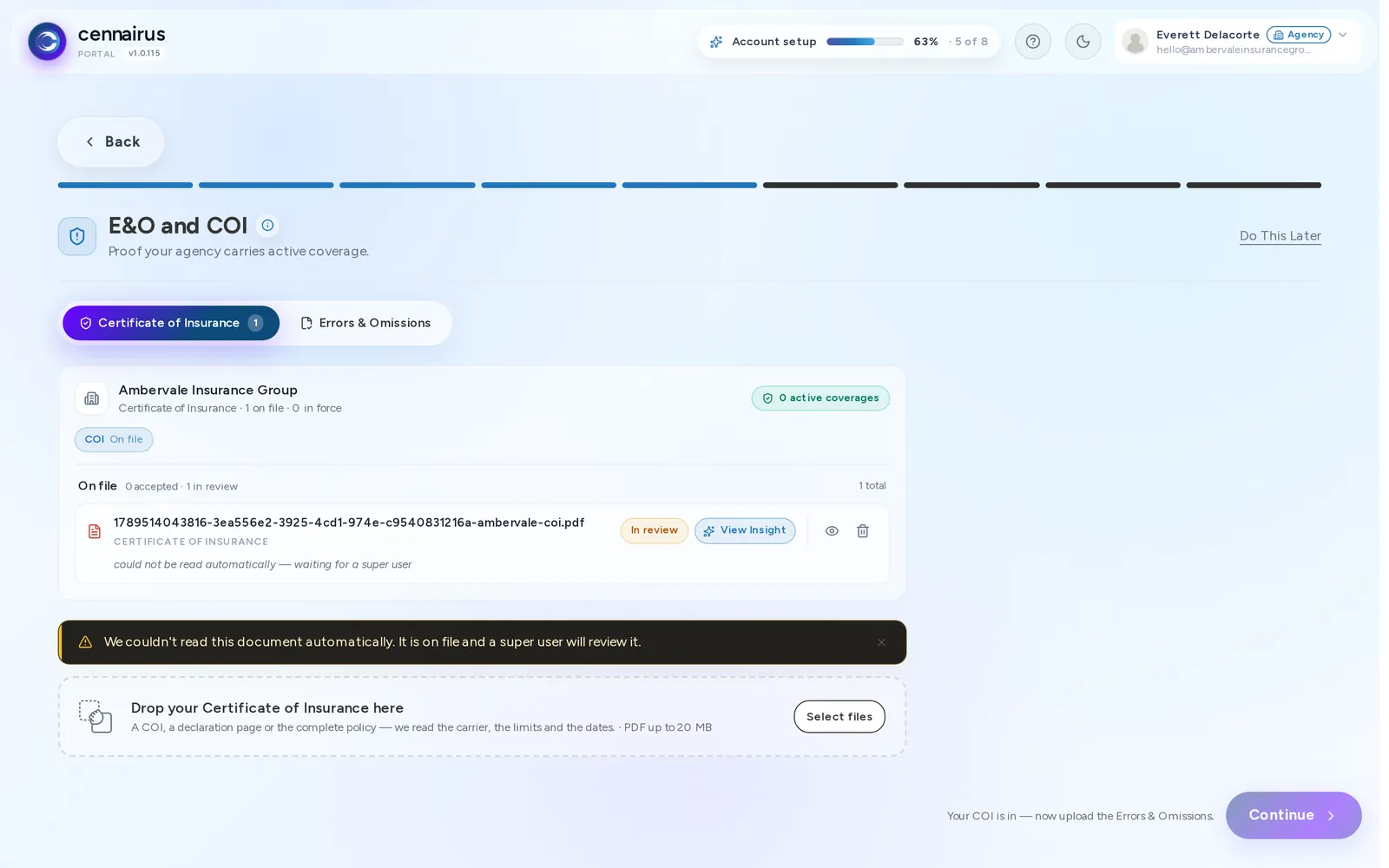Image resolution: width=1389 pixels, height=868 pixels.
Task: Switch to the Errors & Omissions tab
Action: coord(365,323)
